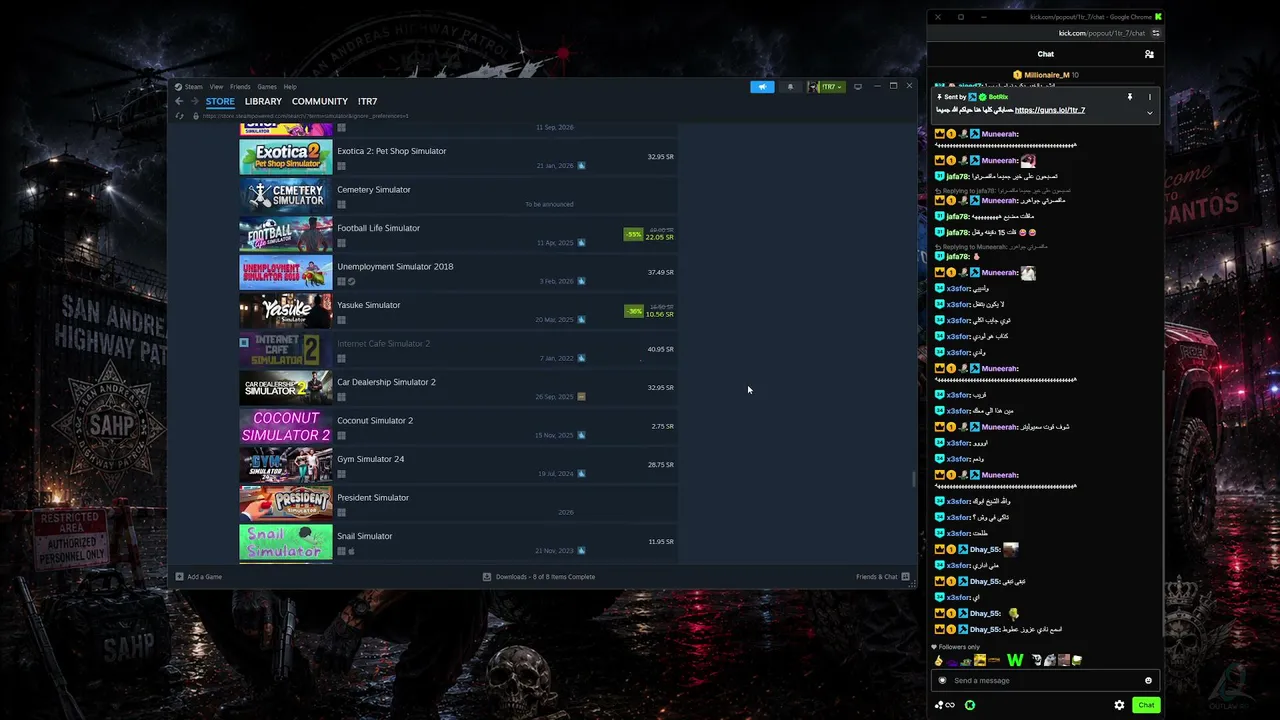Open the pinned message options menu

1150,97
